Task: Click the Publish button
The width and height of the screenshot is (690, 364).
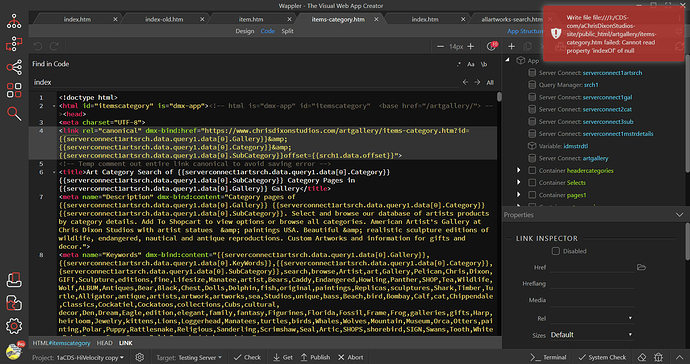Action: point(316,357)
